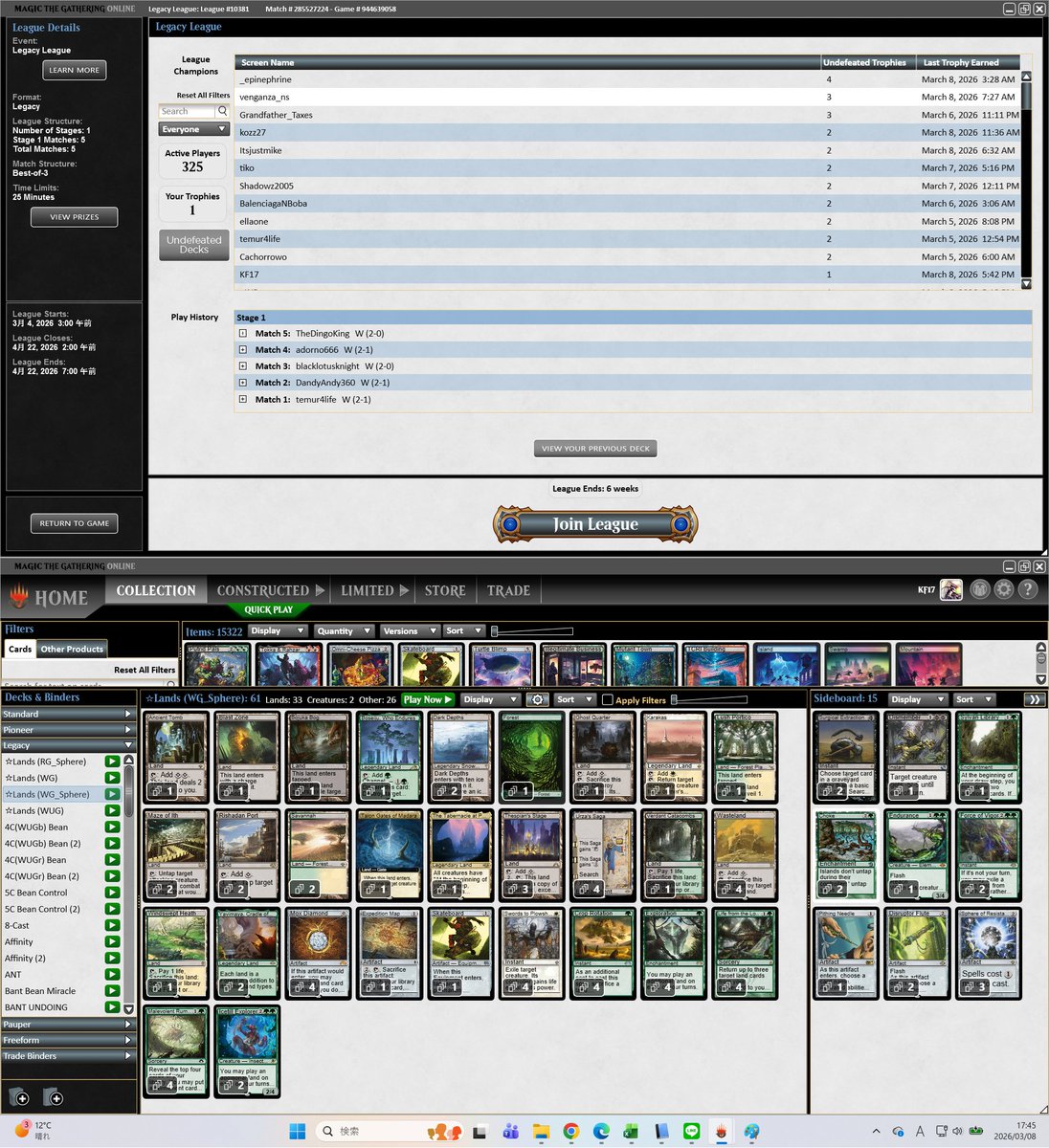Add a new deck with first plus icon

tap(19, 1097)
